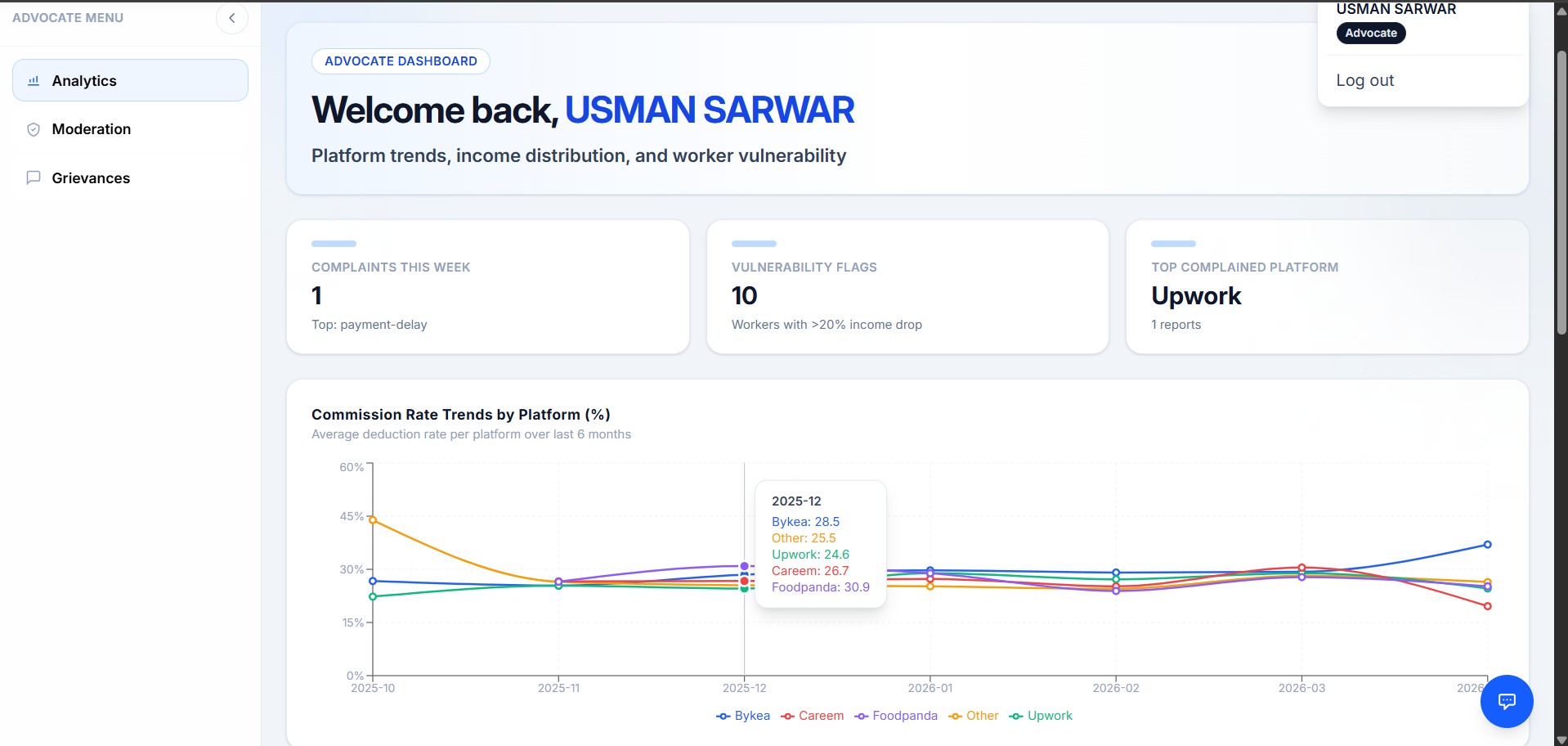Screen dimensions: 1568x746
Task: Click the ADVOCATE DASHBOARD pill label
Action: tap(401, 61)
